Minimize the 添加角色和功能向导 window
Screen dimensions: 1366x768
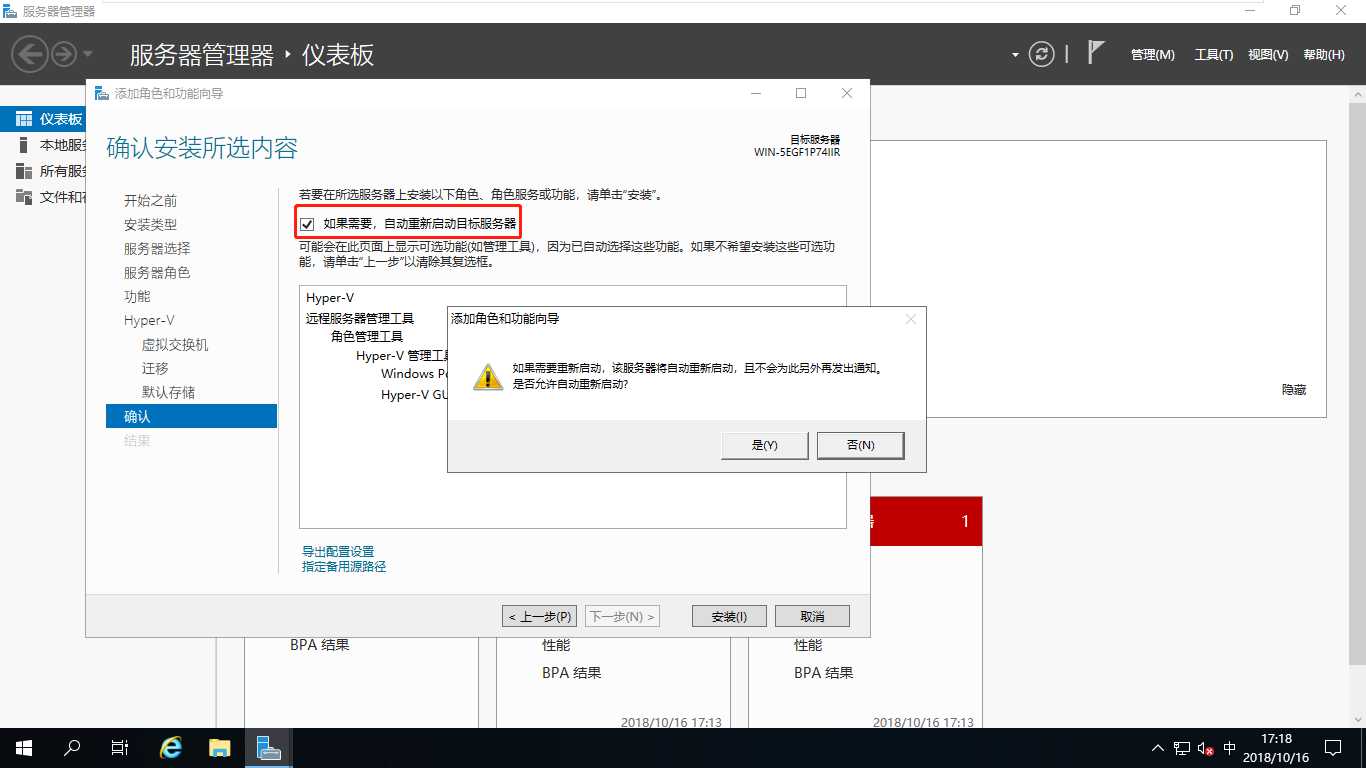(x=755, y=93)
